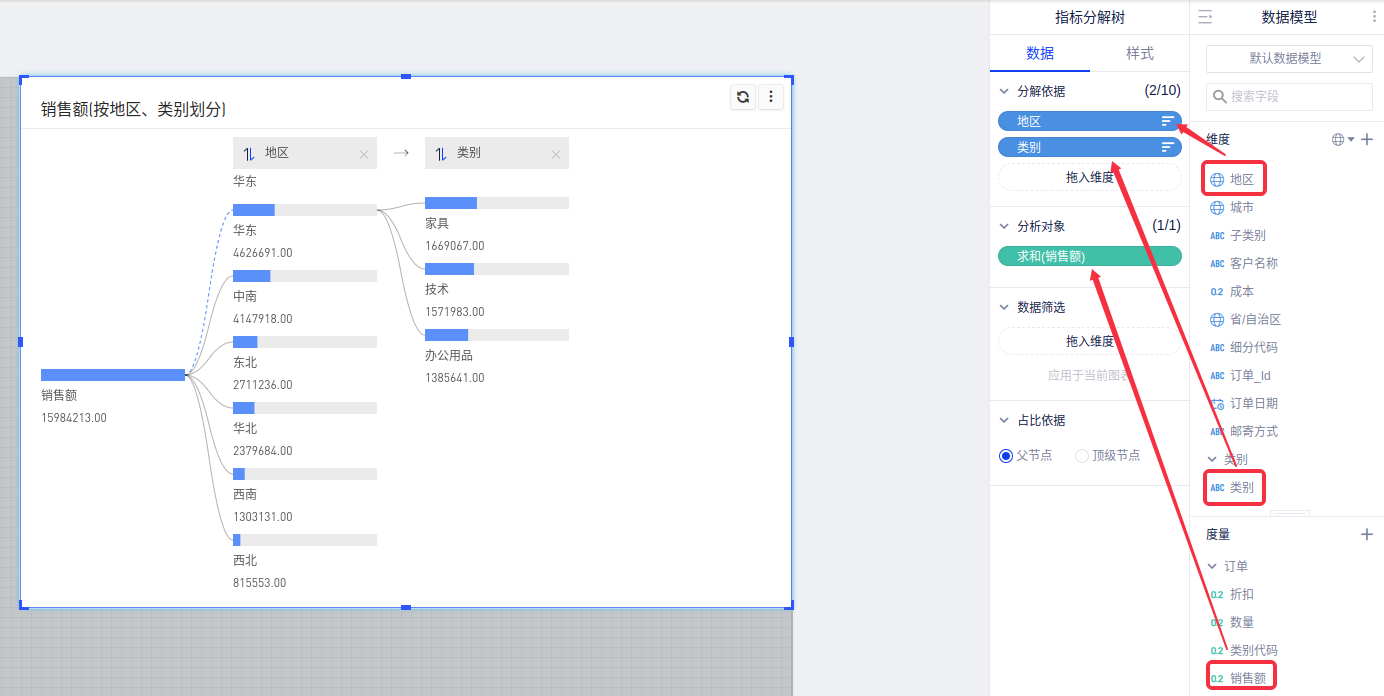The width and height of the screenshot is (1384, 696).
Task: Click the plus icon next to 维度
Action: (1367, 140)
